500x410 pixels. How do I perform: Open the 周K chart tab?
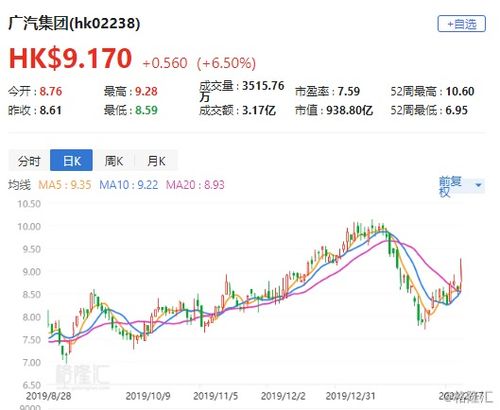114,161
